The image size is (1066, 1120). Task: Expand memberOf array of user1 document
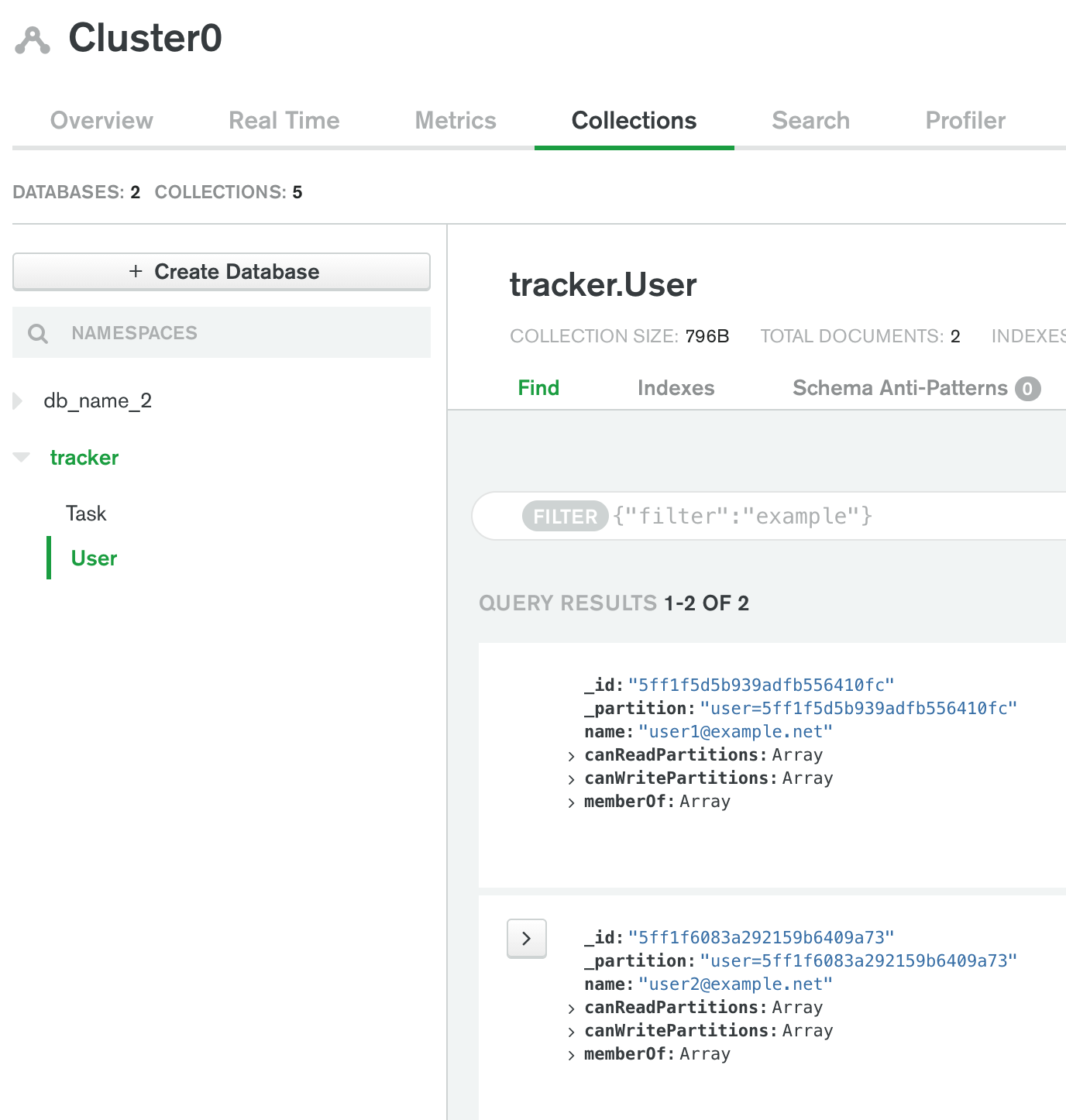tap(571, 802)
